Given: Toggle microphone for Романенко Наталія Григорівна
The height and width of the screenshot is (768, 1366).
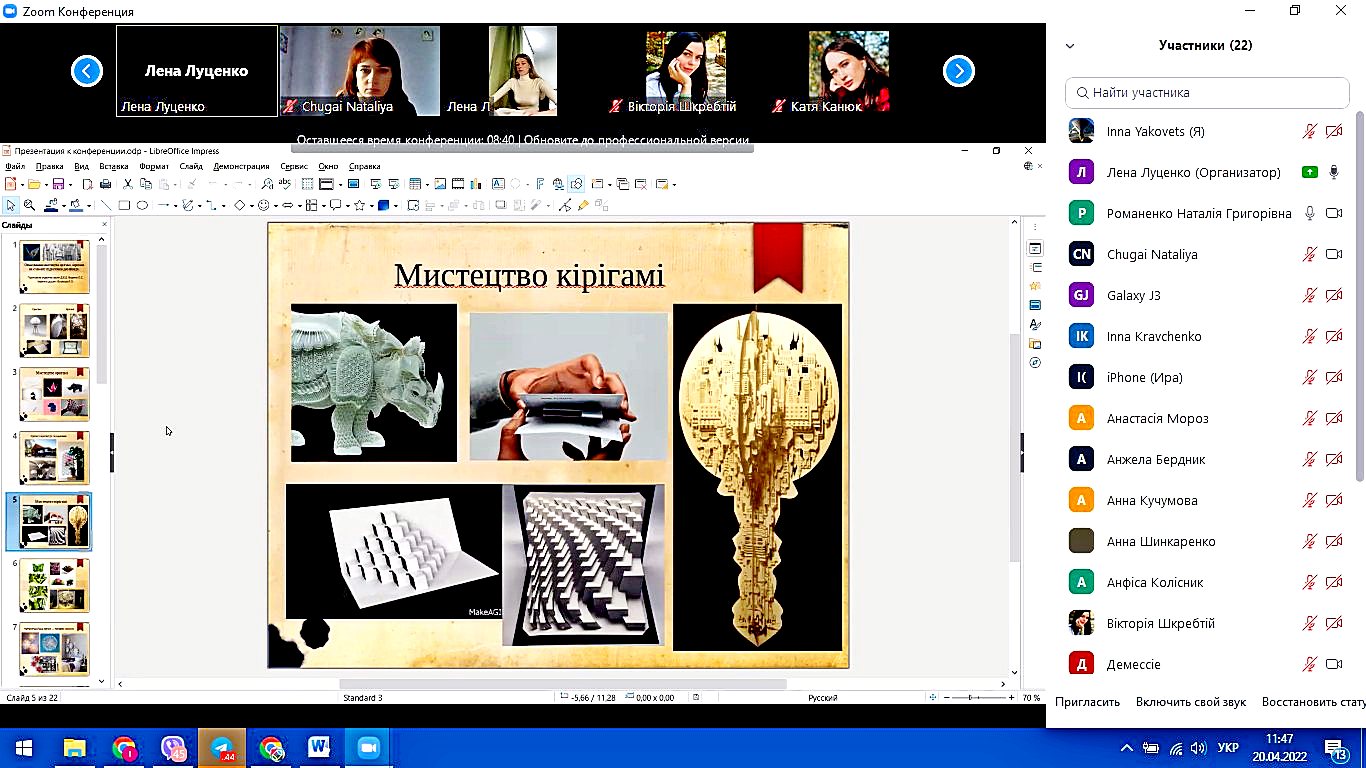Looking at the screenshot, I should (1309, 213).
